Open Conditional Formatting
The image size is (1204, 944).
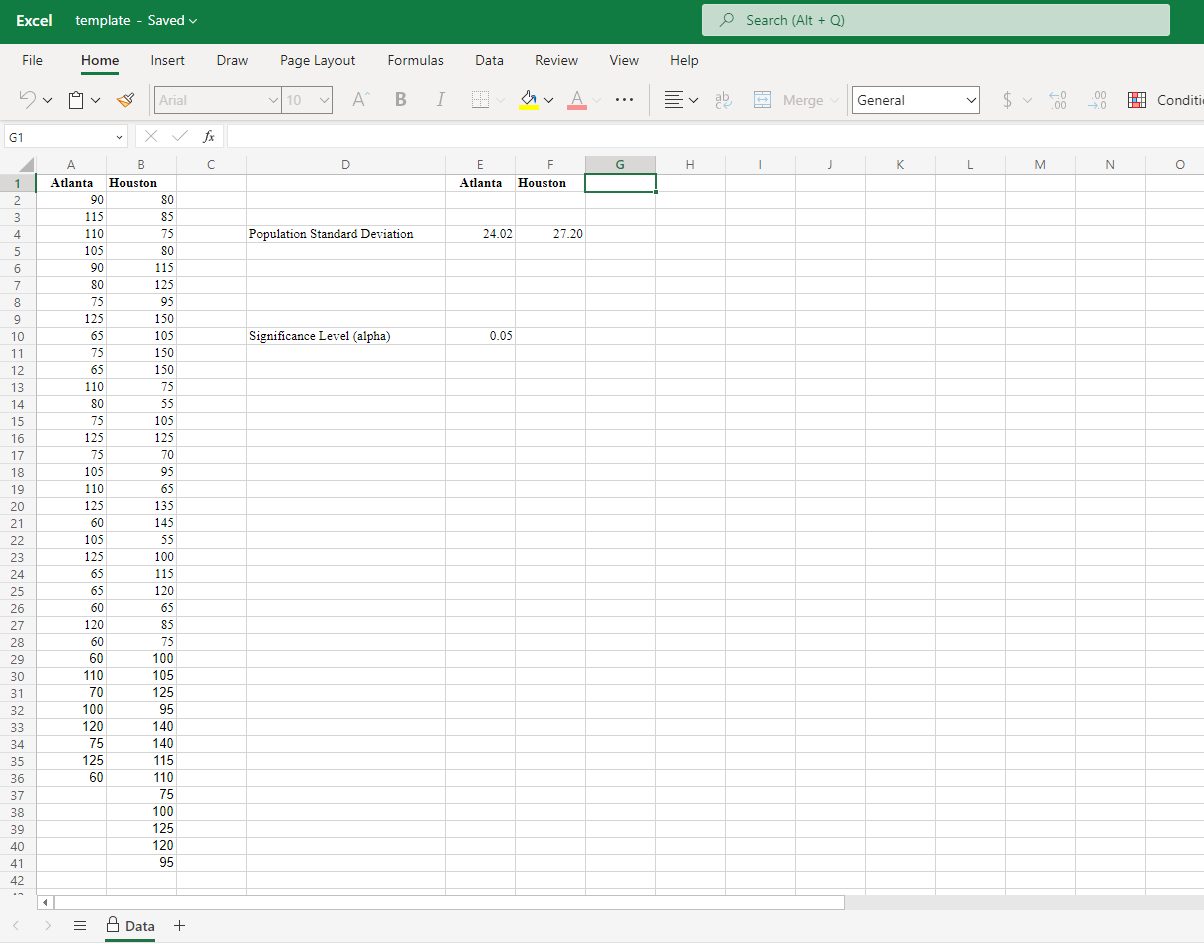[x=1166, y=100]
